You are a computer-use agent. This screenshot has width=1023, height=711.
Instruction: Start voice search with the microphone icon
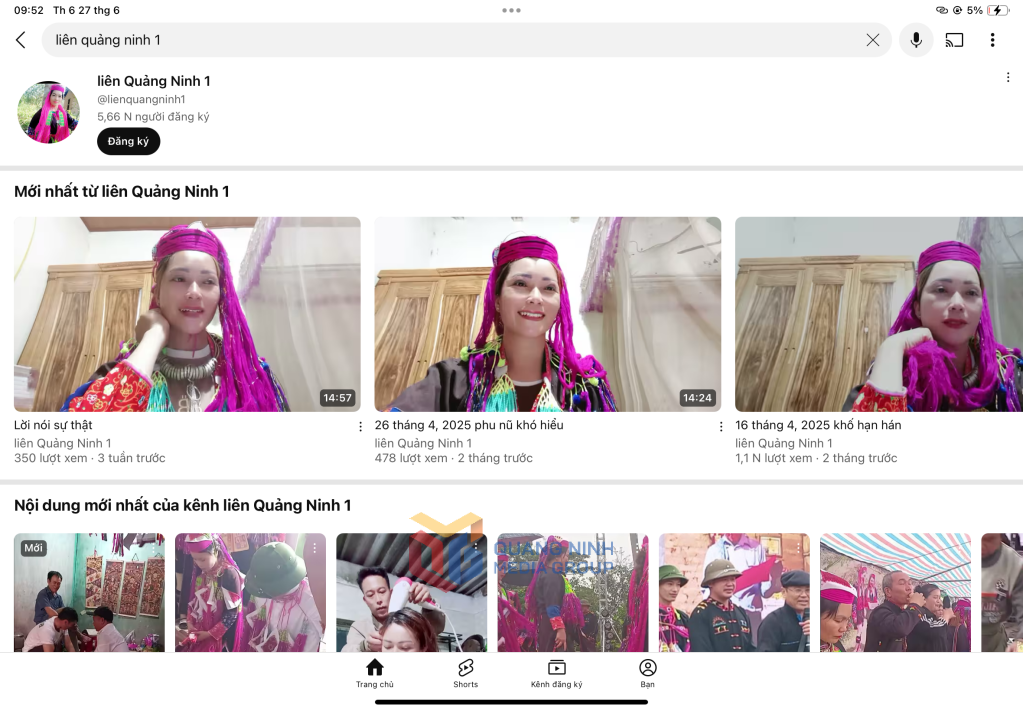pyautogui.click(x=915, y=40)
